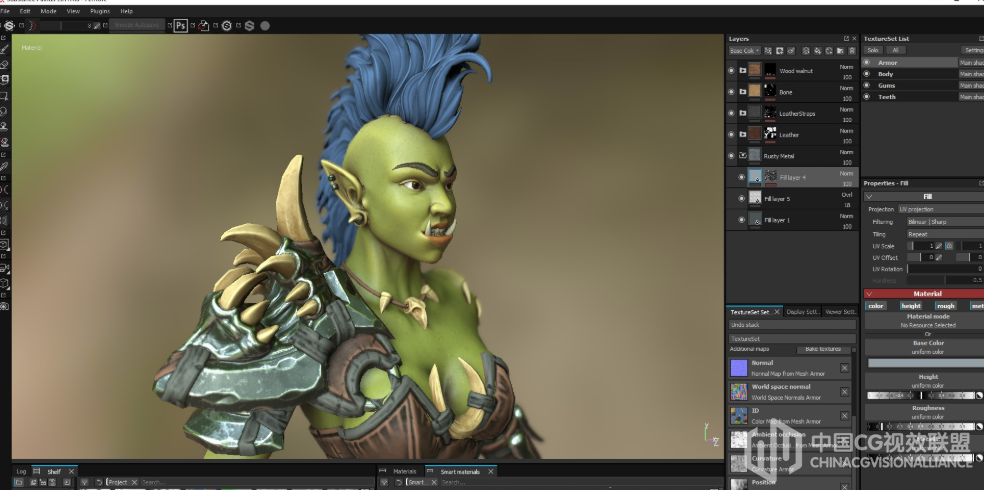984x490 pixels.
Task: Click the Delete layer trash icon
Action: (x=852, y=51)
